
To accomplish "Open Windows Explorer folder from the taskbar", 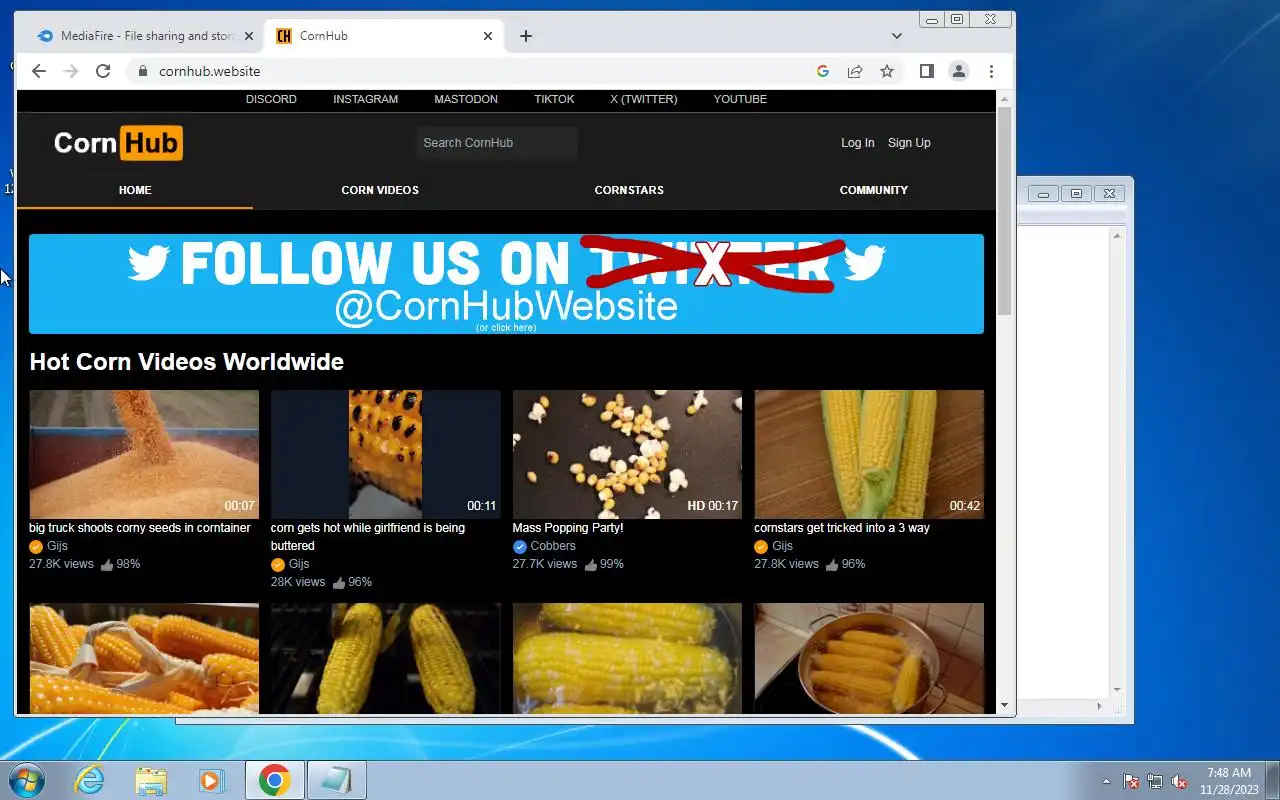I will pos(151,780).
